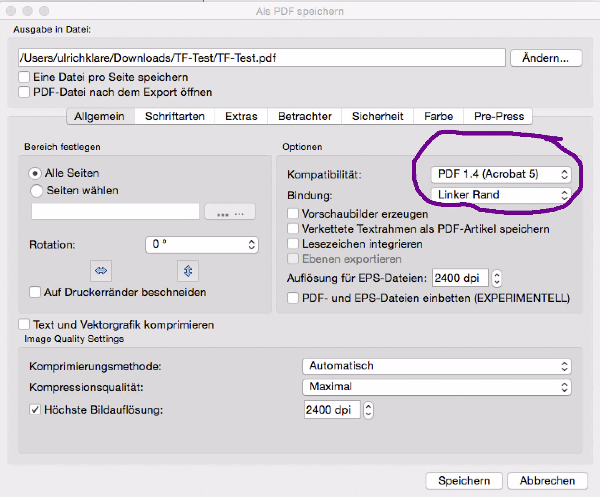The image size is (600, 497).
Task: Switch to the Schriftarten tab
Action: pyautogui.click(x=175, y=116)
